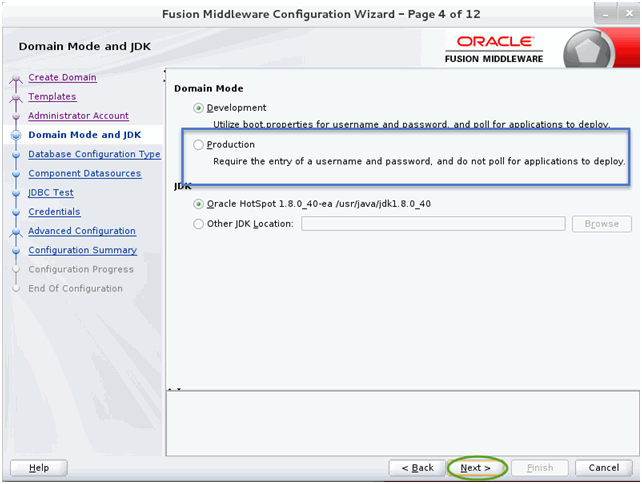642x484 pixels.
Task: Jump to the Advanced Configuration step
Action: click(x=82, y=231)
